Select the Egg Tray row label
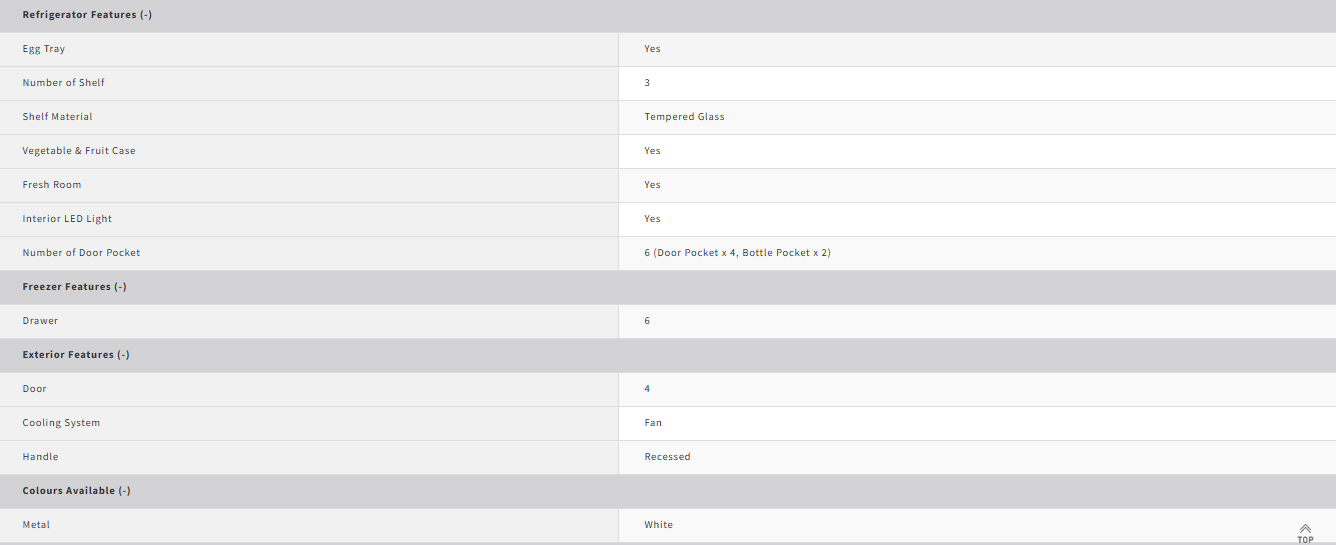 pos(44,49)
